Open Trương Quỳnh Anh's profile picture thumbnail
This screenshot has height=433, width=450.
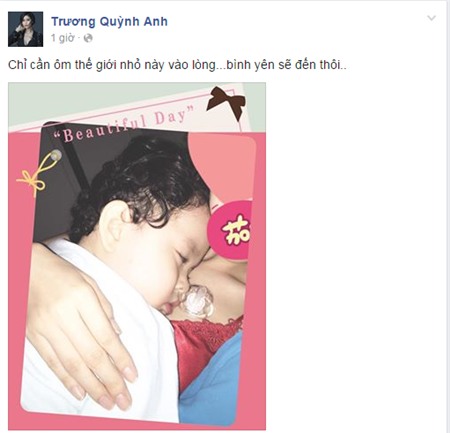pos(26,29)
